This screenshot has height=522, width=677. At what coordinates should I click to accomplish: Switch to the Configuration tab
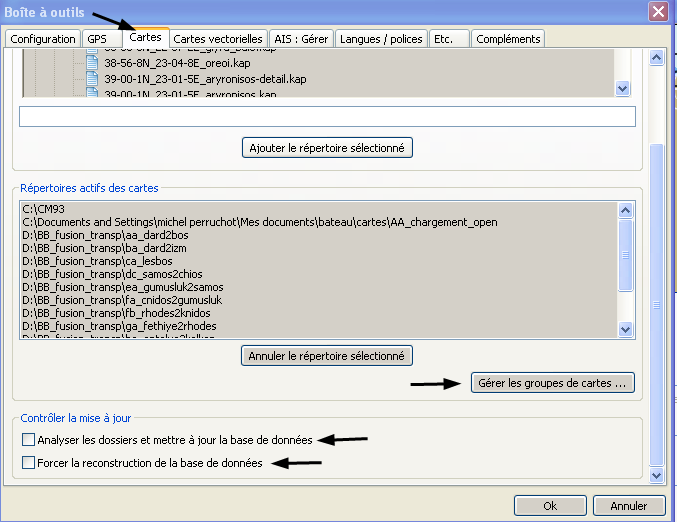(x=42, y=39)
